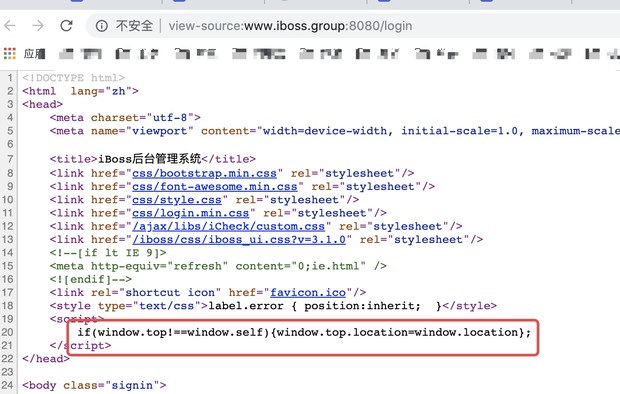Click the browser back arrow
The image size is (620, 394).
[9, 26]
